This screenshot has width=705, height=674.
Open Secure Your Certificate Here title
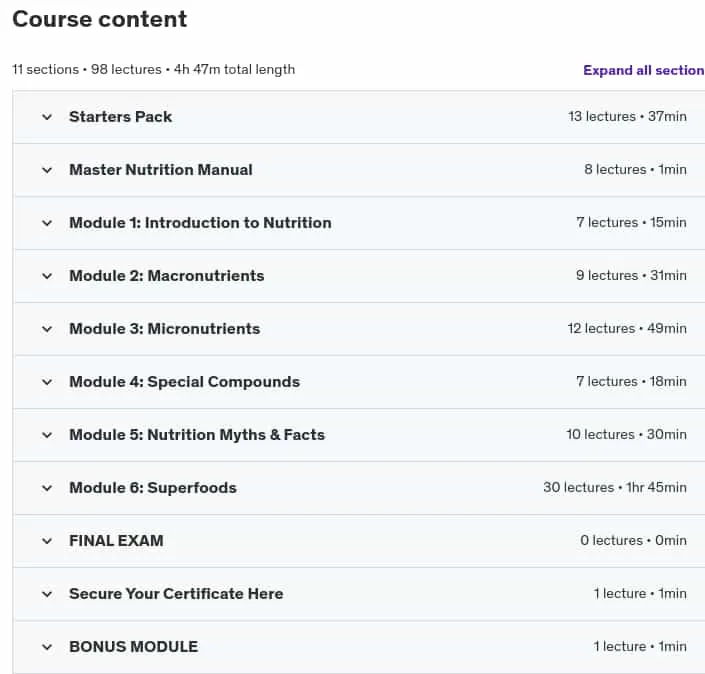[x=176, y=594]
